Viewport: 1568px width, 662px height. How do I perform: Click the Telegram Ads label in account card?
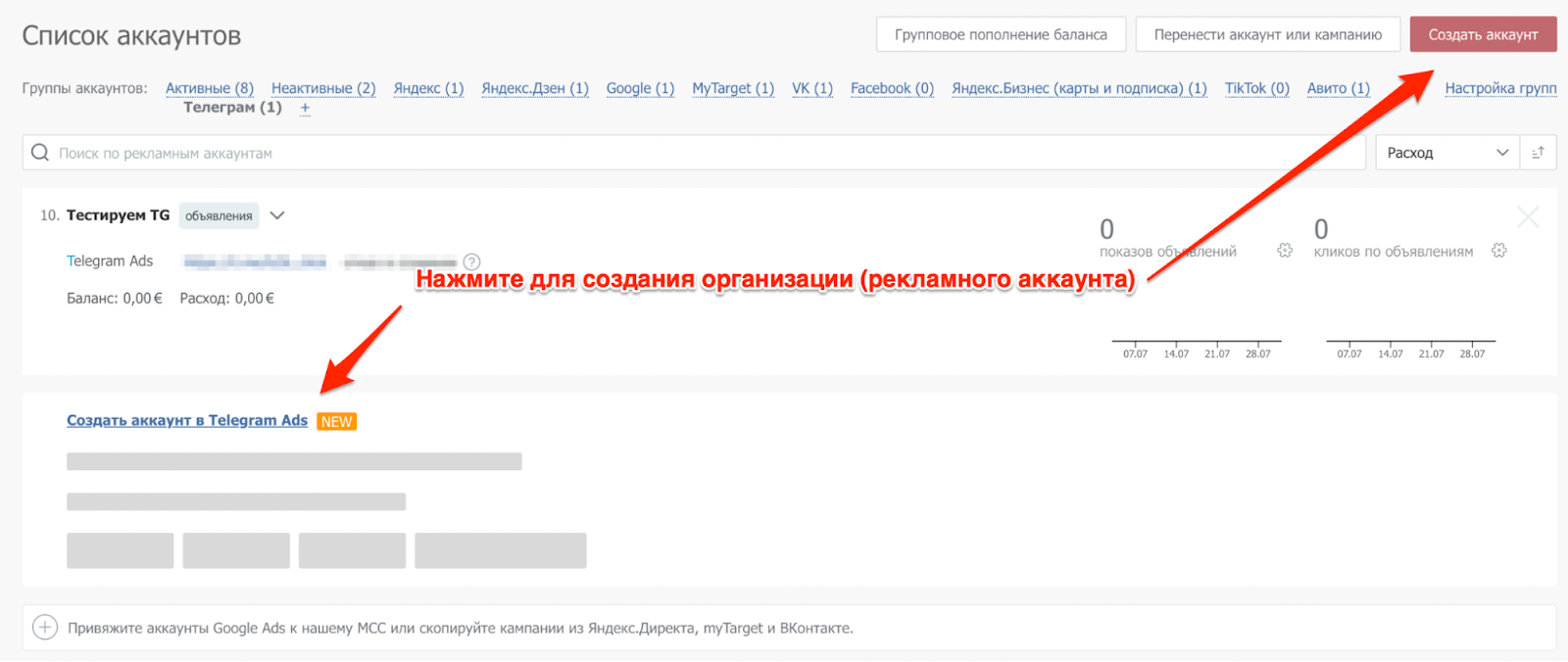[110, 260]
